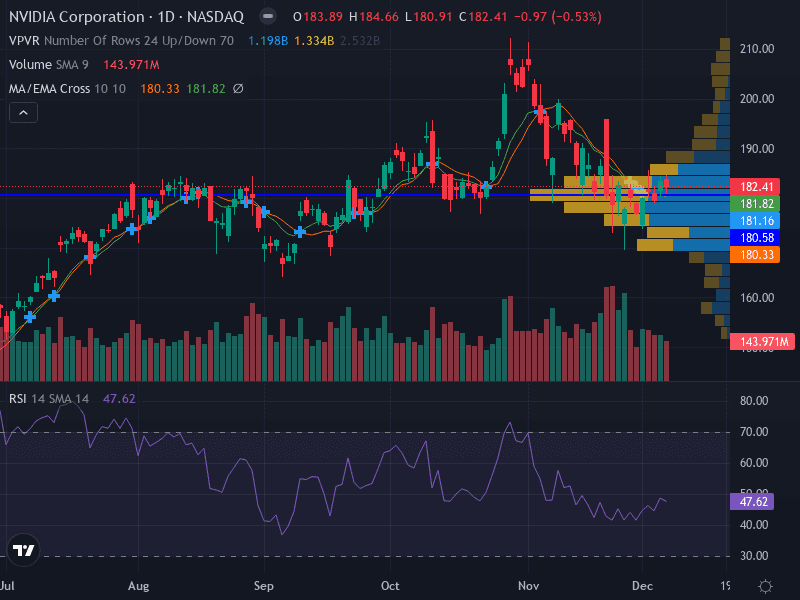800x600 pixels.
Task: Click the Oct label on time axis
Action: pyautogui.click(x=390, y=586)
